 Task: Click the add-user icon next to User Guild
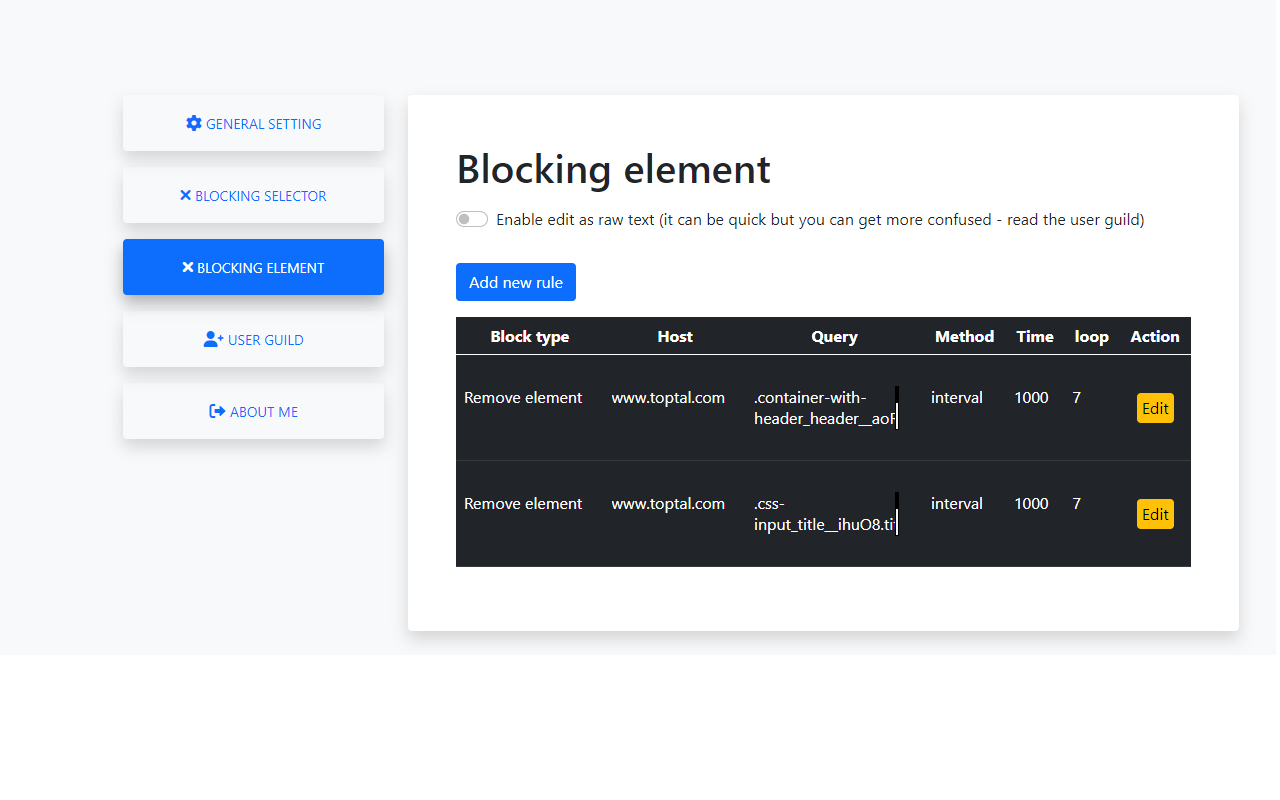pos(212,338)
